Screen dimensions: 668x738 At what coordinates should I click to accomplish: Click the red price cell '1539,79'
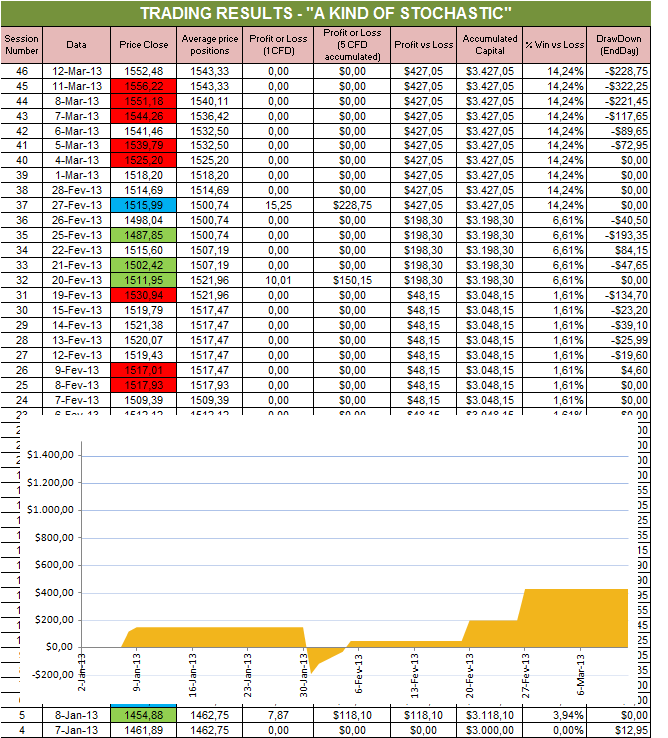point(144,145)
